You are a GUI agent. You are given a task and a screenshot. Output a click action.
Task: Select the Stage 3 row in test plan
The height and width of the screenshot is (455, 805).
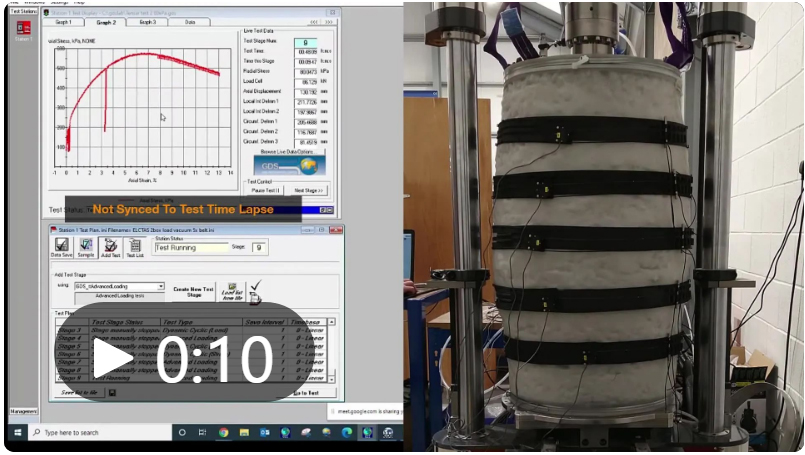point(190,330)
